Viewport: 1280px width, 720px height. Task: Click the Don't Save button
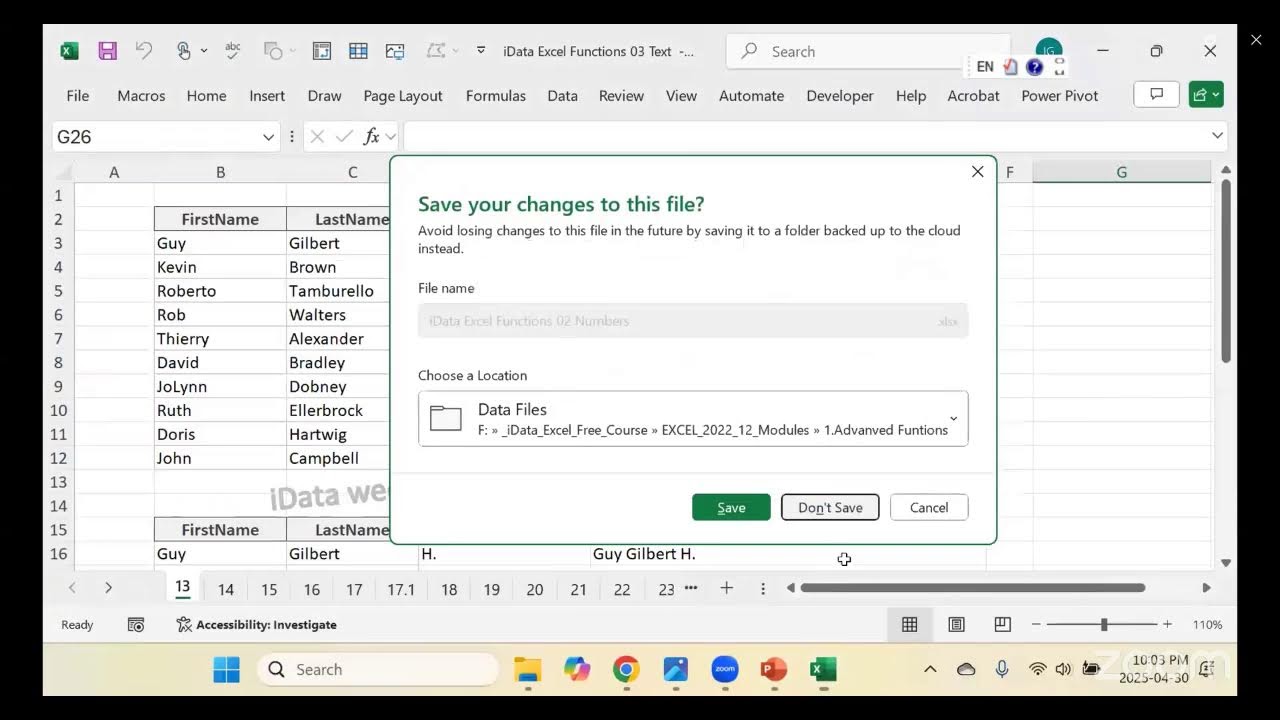click(830, 507)
